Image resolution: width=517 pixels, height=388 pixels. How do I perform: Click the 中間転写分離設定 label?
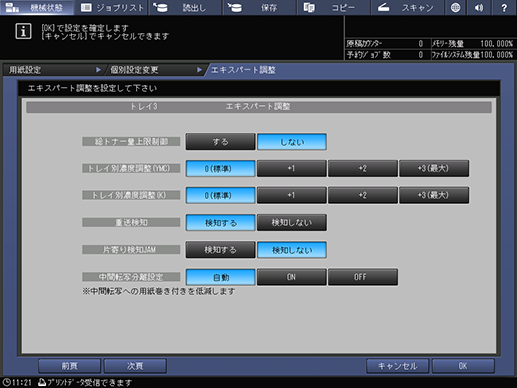[x=131, y=277]
